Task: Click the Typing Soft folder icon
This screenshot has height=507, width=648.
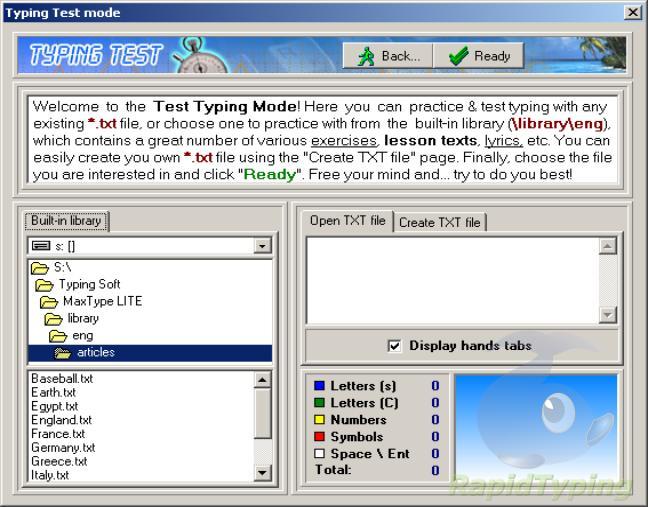Action: (x=44, y=285)
